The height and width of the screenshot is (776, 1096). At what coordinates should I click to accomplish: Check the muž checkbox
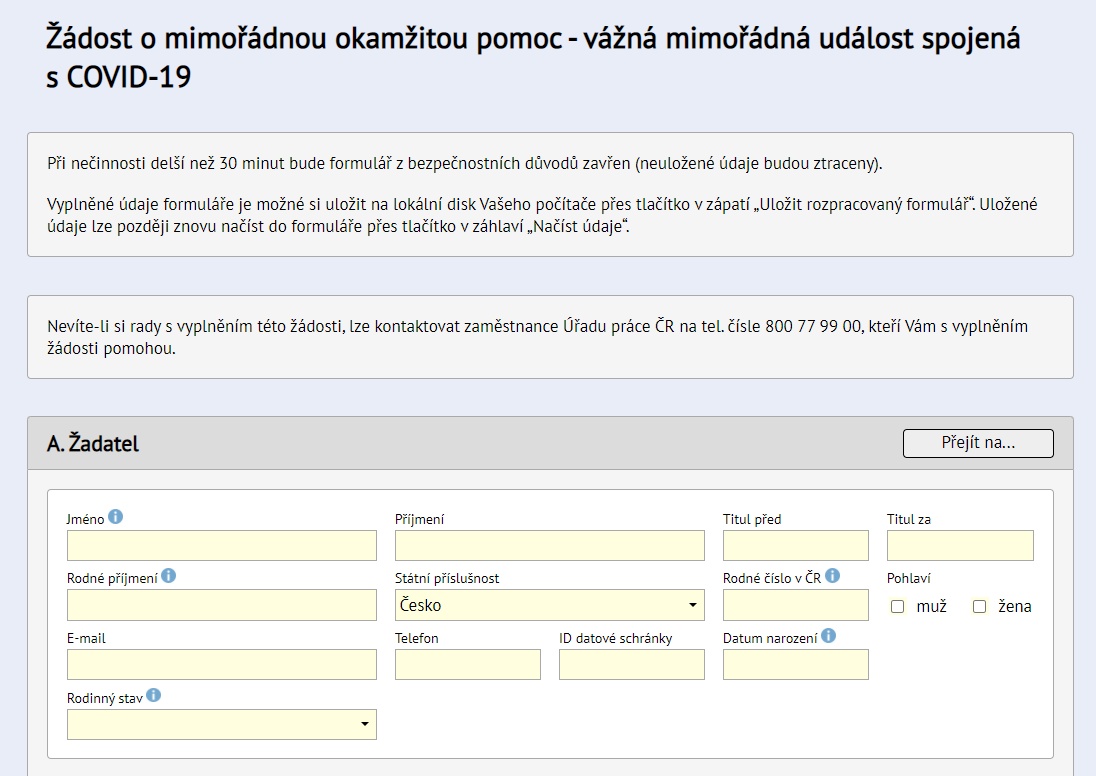[897, 606]
